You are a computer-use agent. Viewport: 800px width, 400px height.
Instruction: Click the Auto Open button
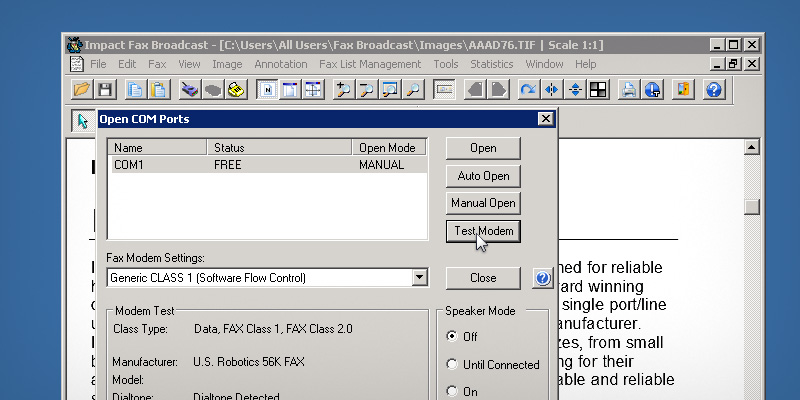483,176
